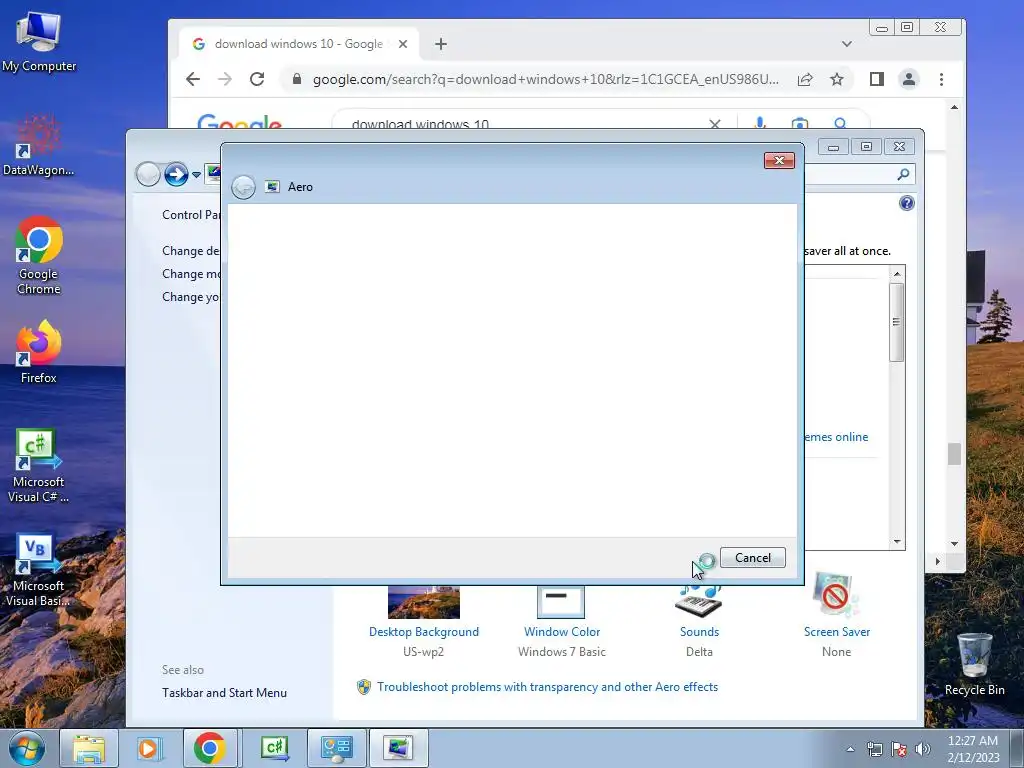The width and height of the screenshot is (1024, 768).
Task: Open Windows Explorer from the taskbar
Action: [x=89, y=748]
